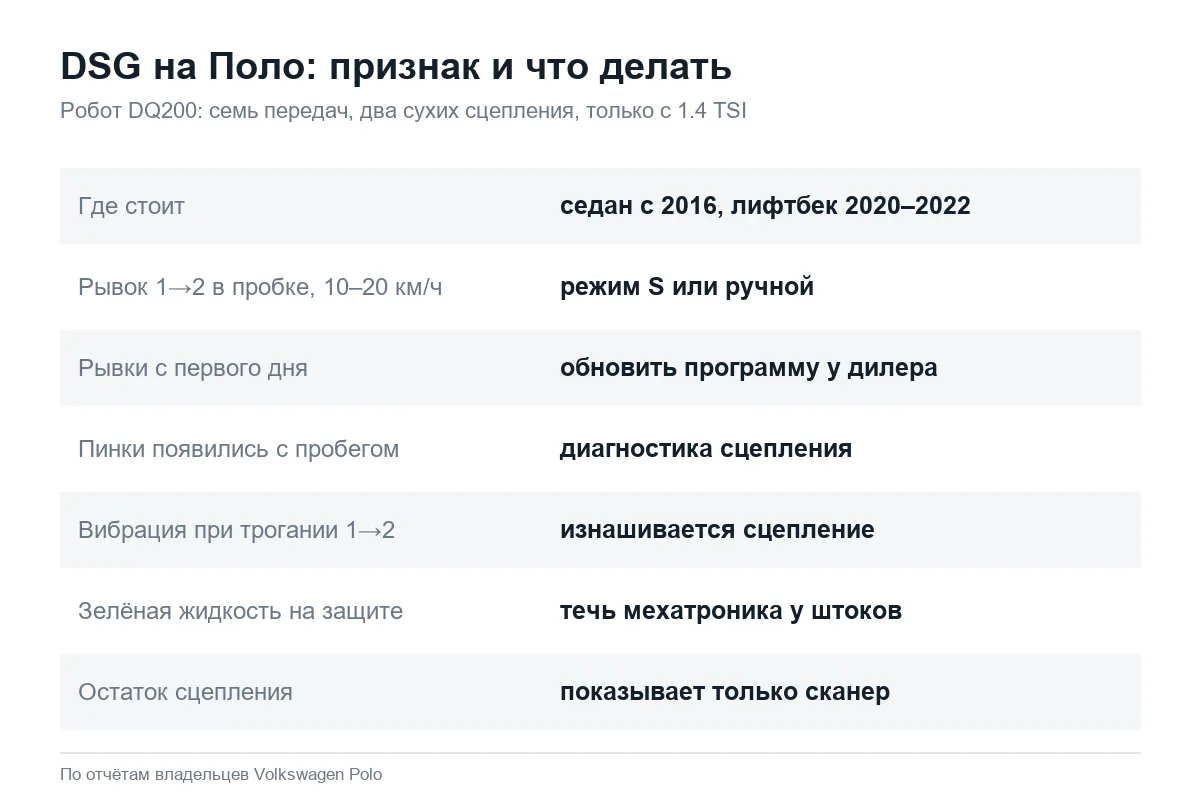Select the value 'седан с 2016, лифтбек 2020–2022'
Screen dimensions: 1200x800
(x=765, y=206)
